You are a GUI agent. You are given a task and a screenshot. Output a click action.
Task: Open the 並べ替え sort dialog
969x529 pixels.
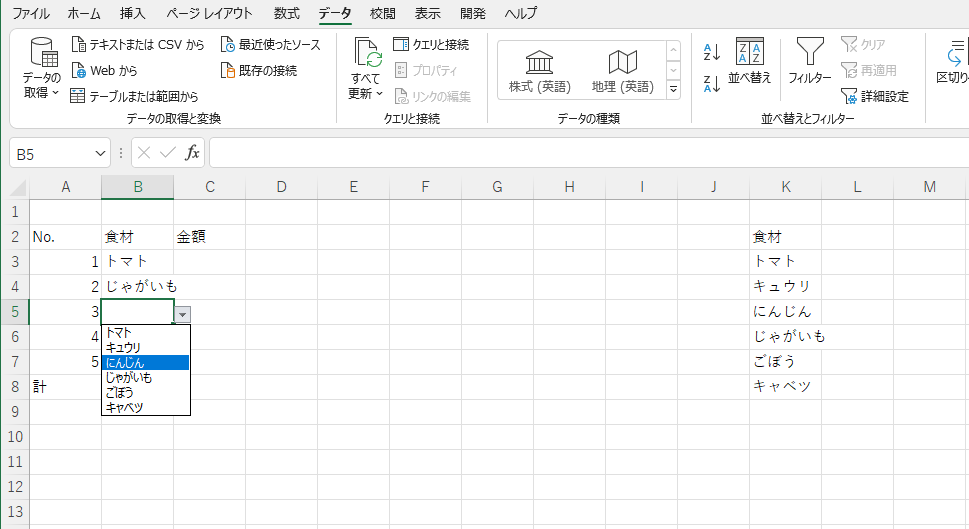(750, 61)
